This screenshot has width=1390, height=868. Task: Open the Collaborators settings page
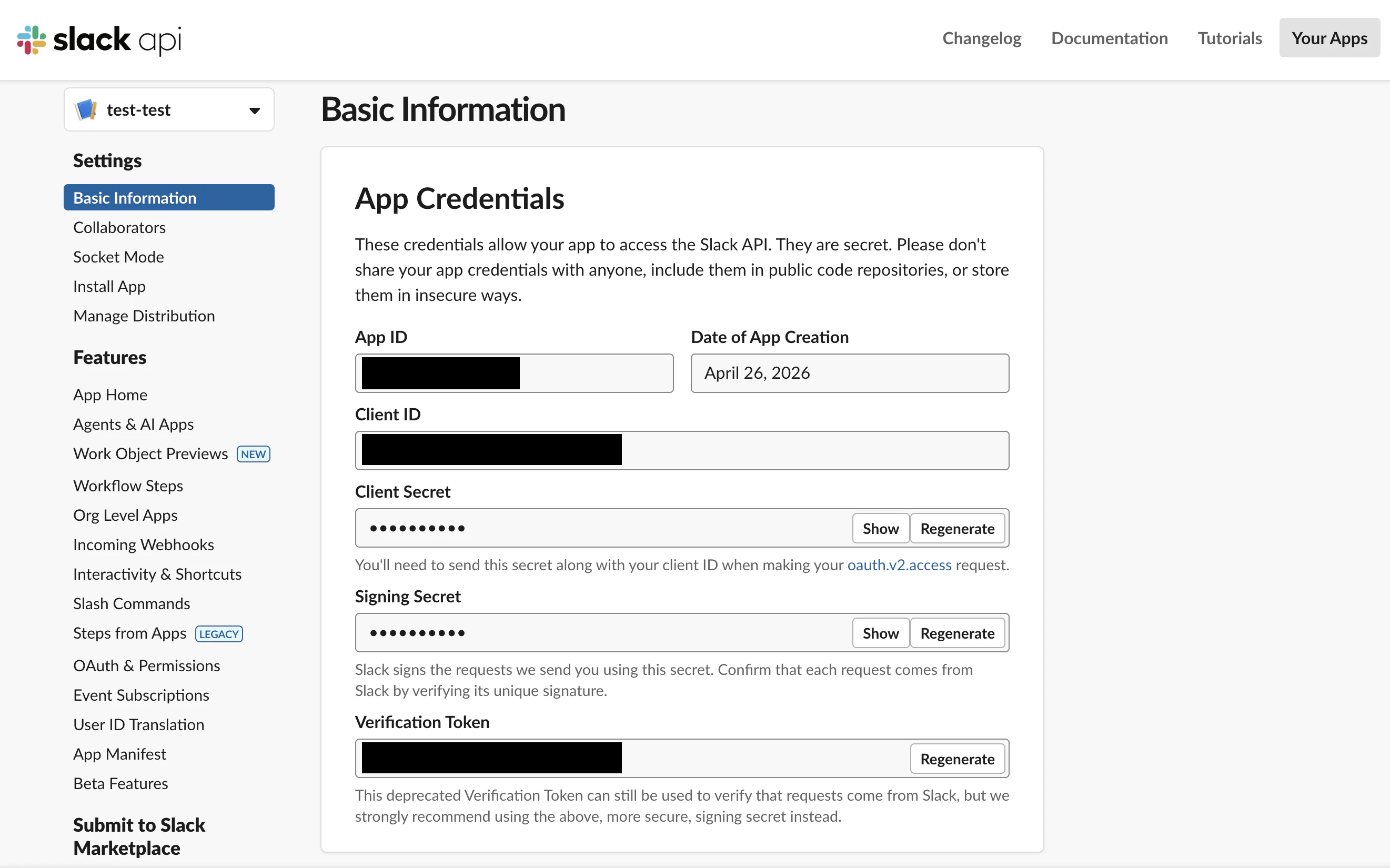119,227
